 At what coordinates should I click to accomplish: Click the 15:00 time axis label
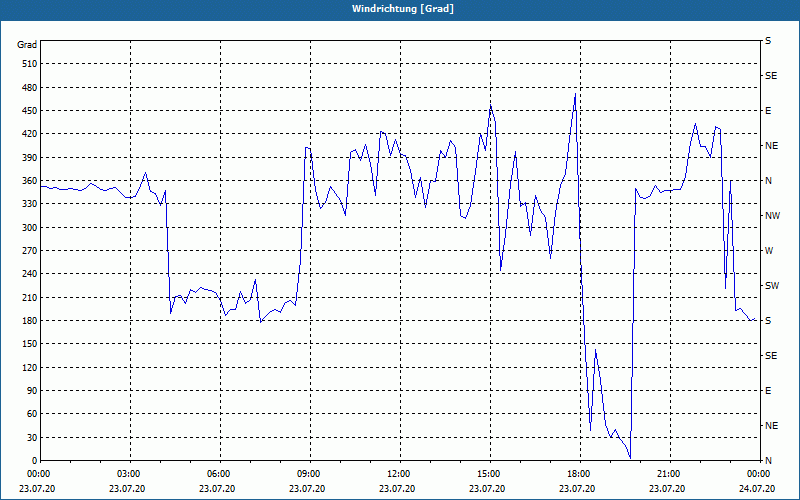488,474
